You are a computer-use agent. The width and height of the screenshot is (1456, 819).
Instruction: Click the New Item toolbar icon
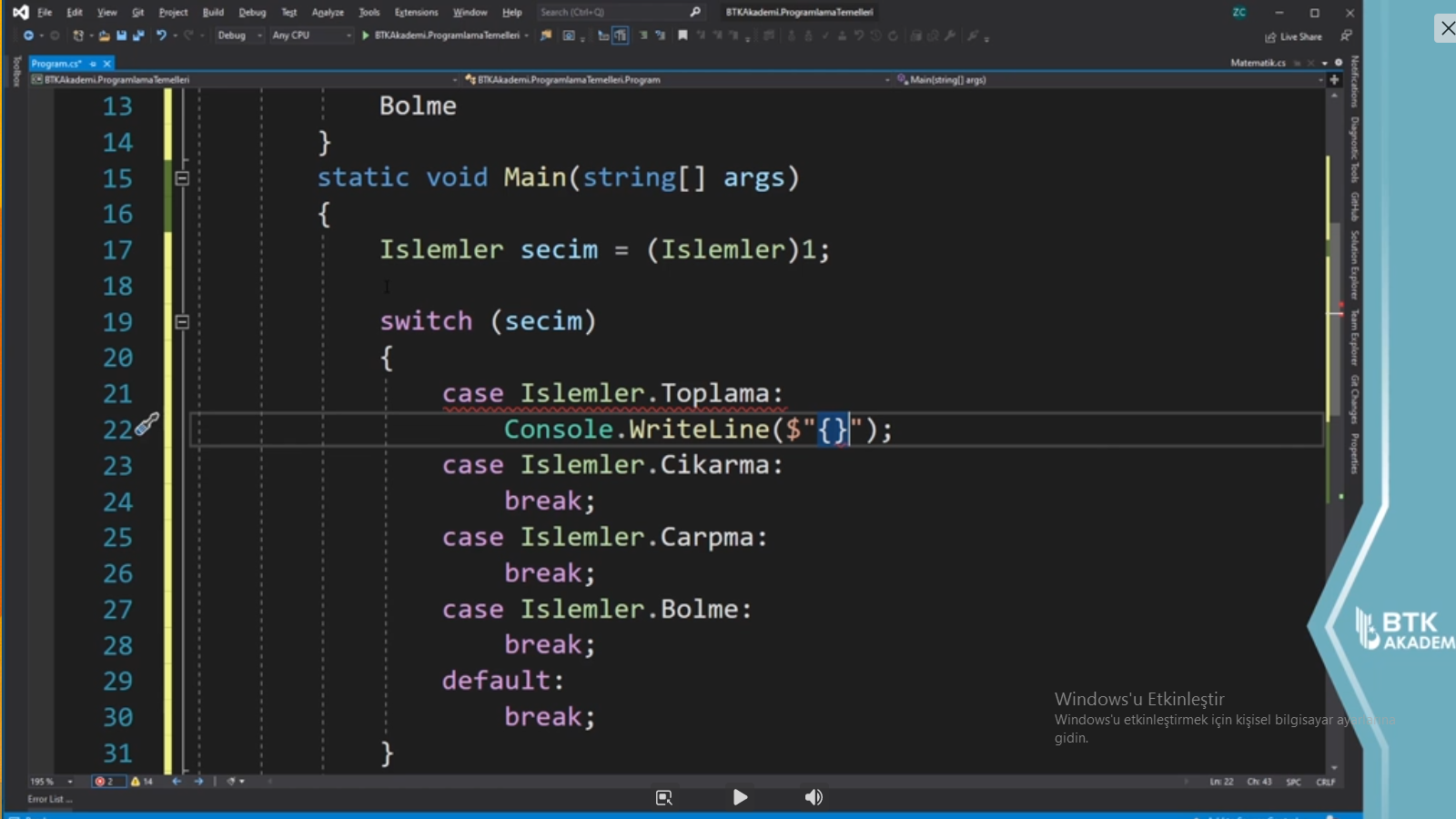[x=79, y=35]
